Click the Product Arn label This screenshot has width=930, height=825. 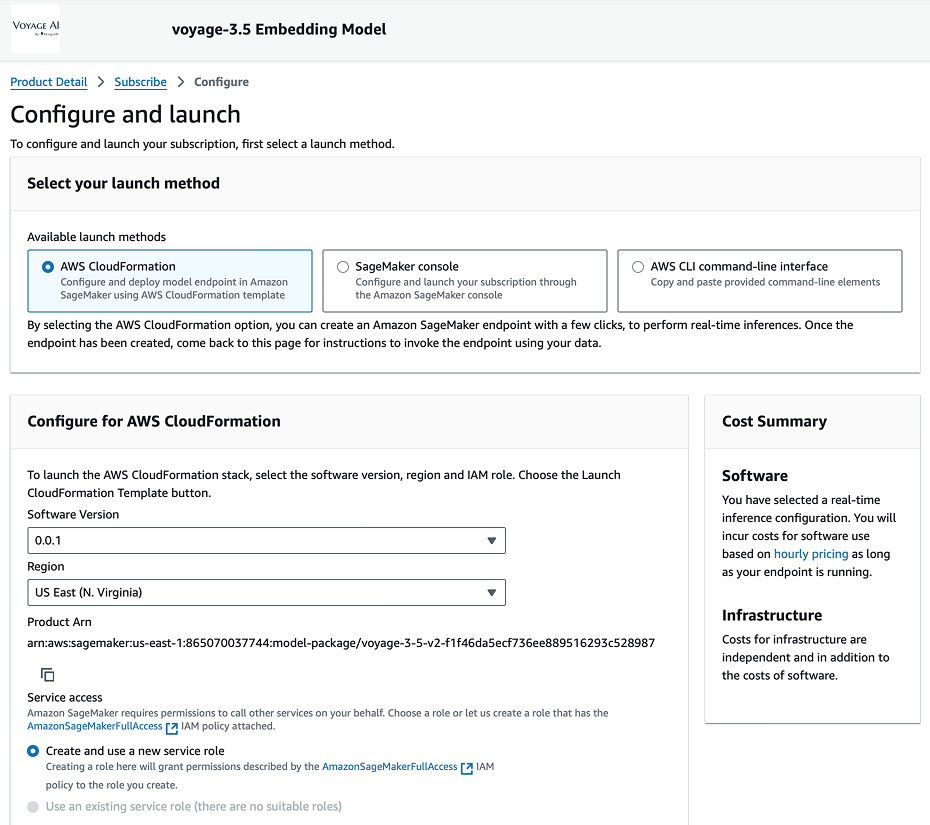(x=59, y=622)
